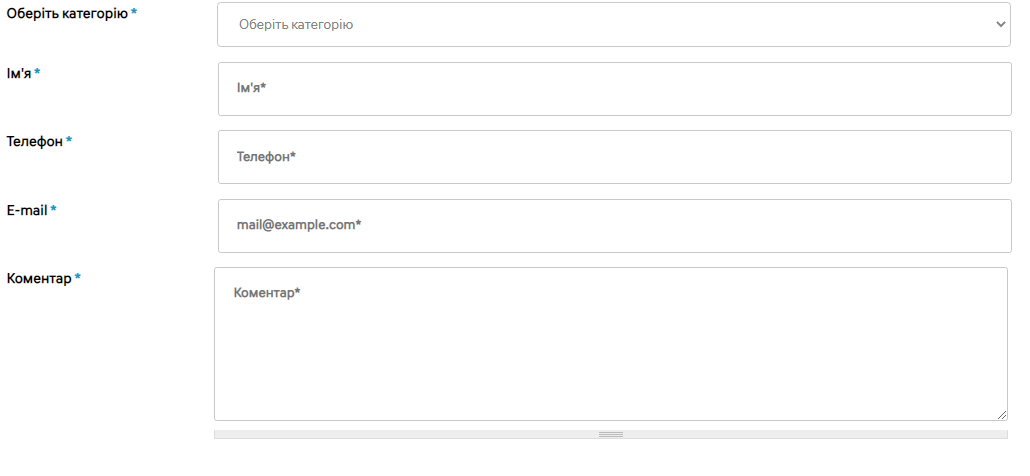Viewport: 1030px width, 476px height.
Task: Click into the Телефон phone field
Action: pos(614,157)
